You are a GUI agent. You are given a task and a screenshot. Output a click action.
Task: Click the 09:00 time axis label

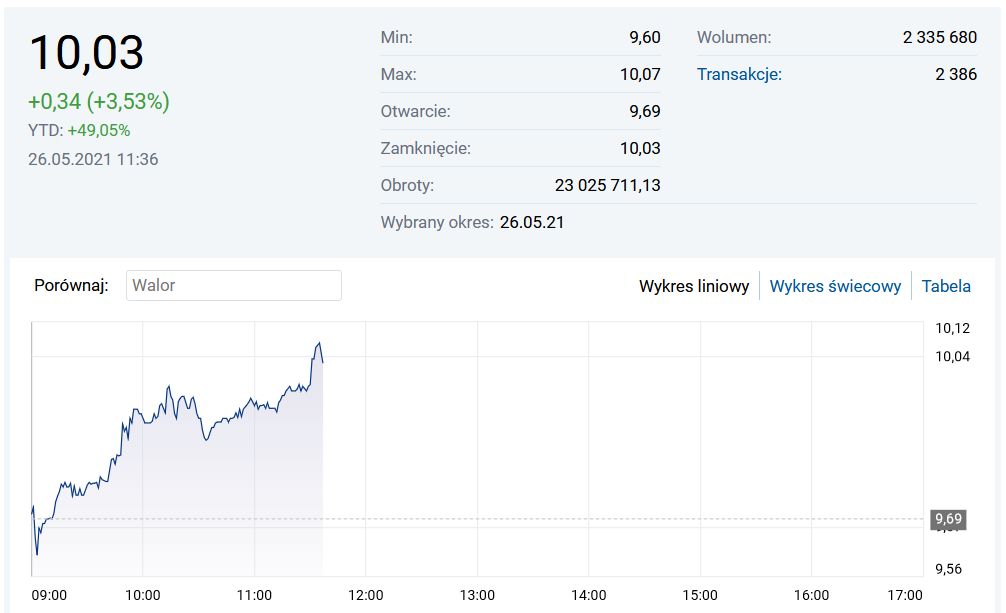49,595
